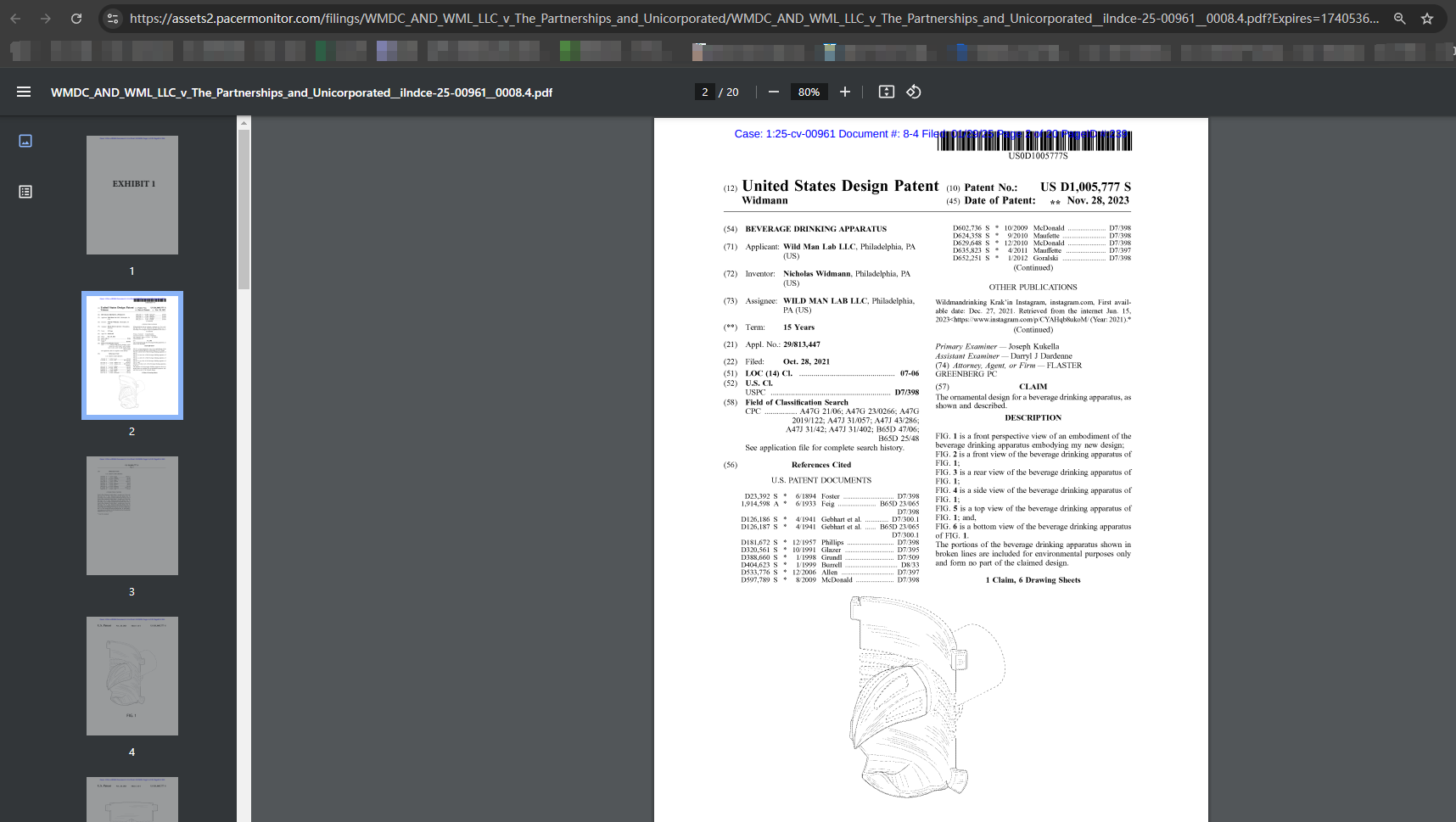Open page 1 EXHIBIT 1 thumbnail
Image resolution: width=1456 pixels, height=822 pixels.
(x=132, y=195)
